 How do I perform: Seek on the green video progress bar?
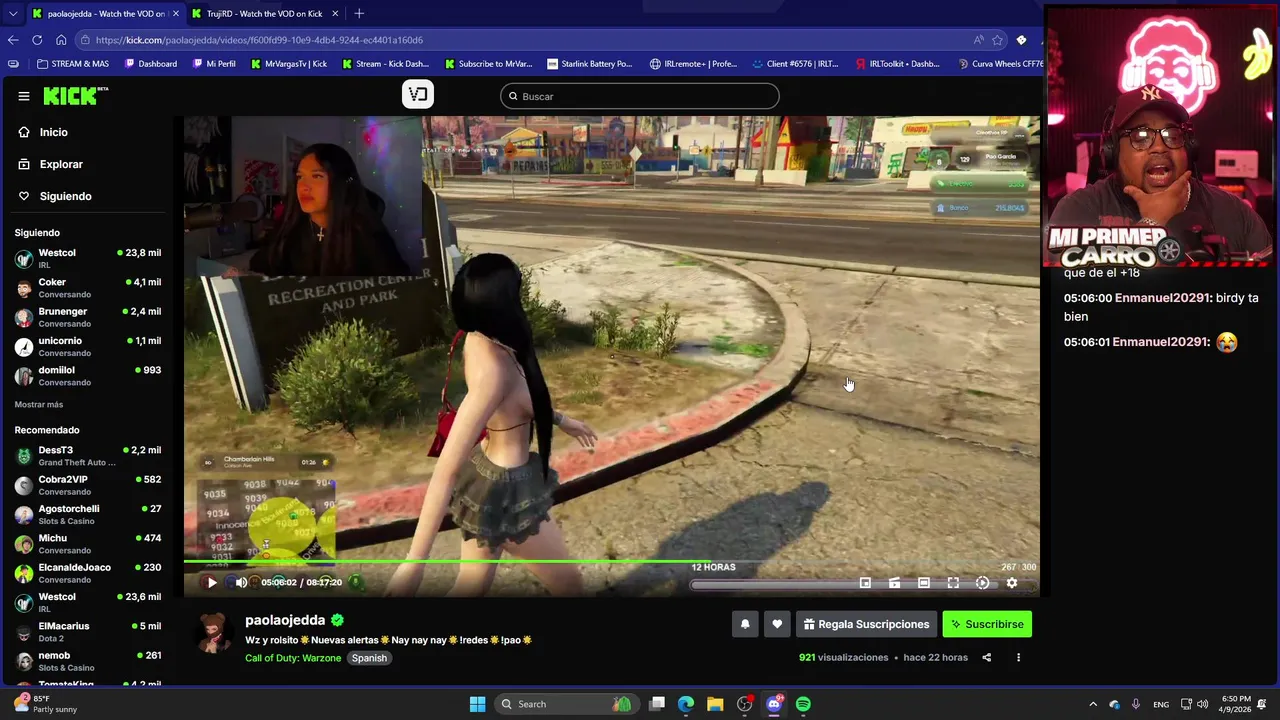pos(611,561)
